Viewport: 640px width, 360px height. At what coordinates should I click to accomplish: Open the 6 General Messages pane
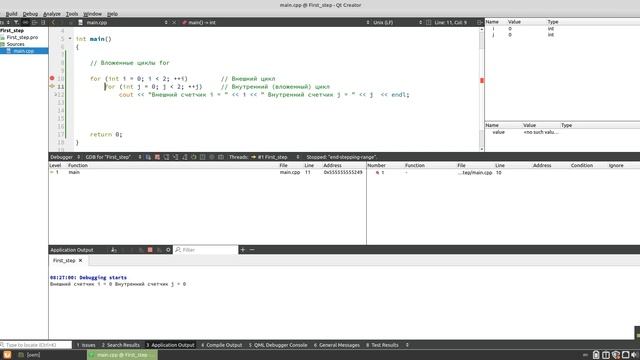pos(337,345)
